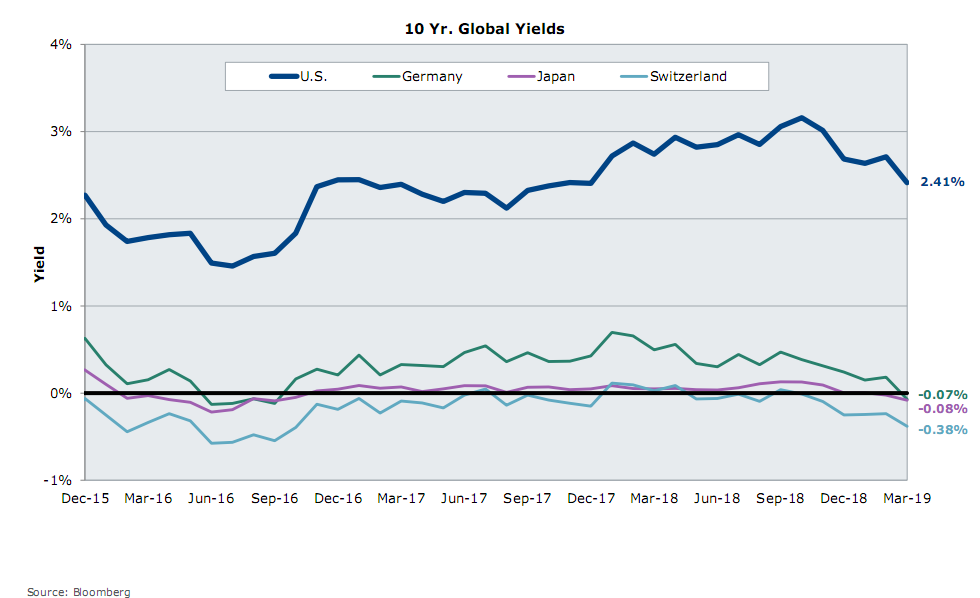Click the -0.38% Switzerland end value label

click(942, 429)
